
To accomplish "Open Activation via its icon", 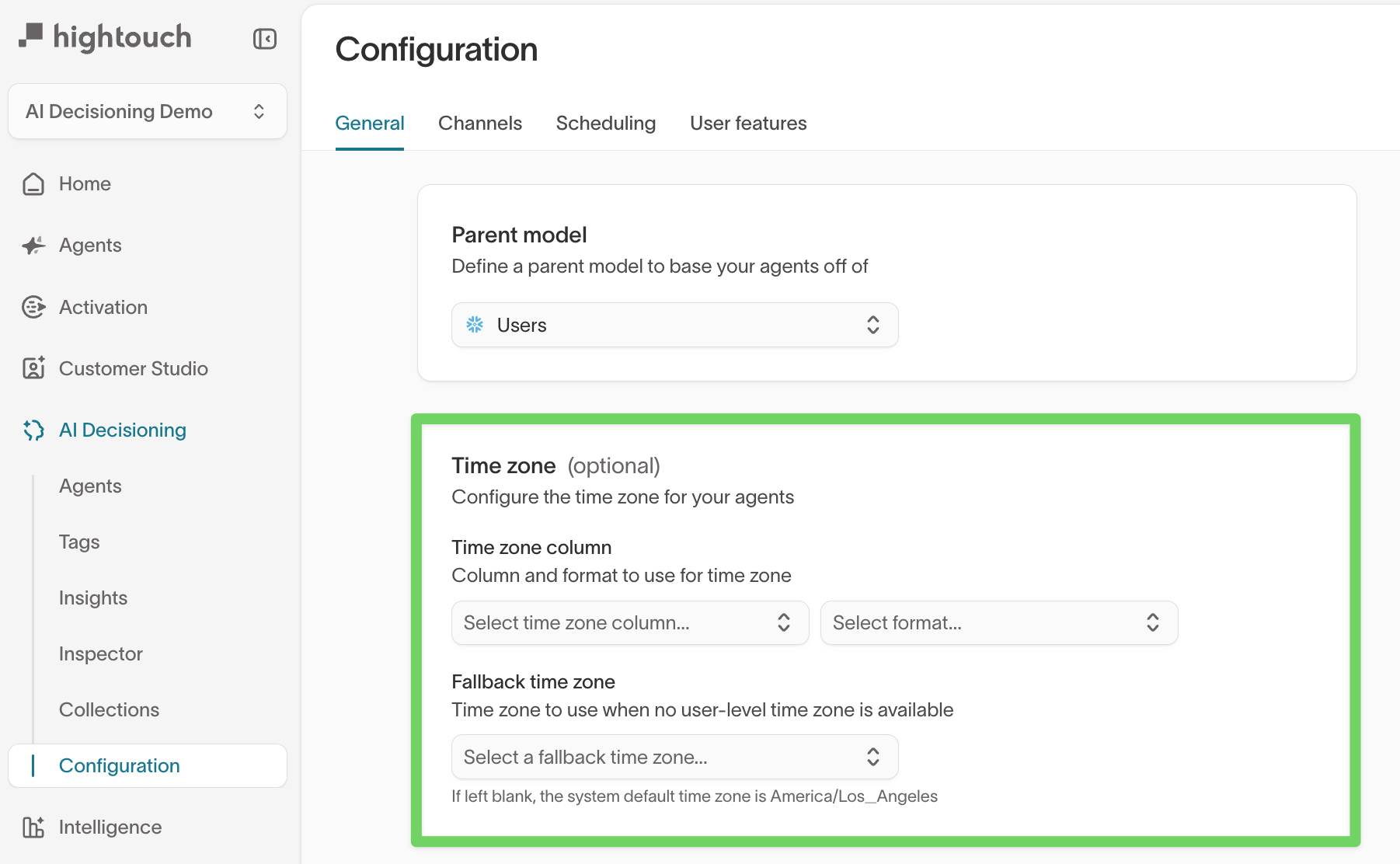I will 33,307.
